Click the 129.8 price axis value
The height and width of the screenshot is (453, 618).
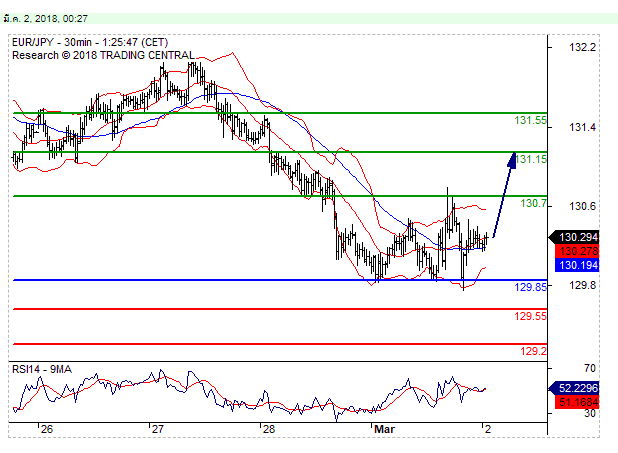pos(582,285)
